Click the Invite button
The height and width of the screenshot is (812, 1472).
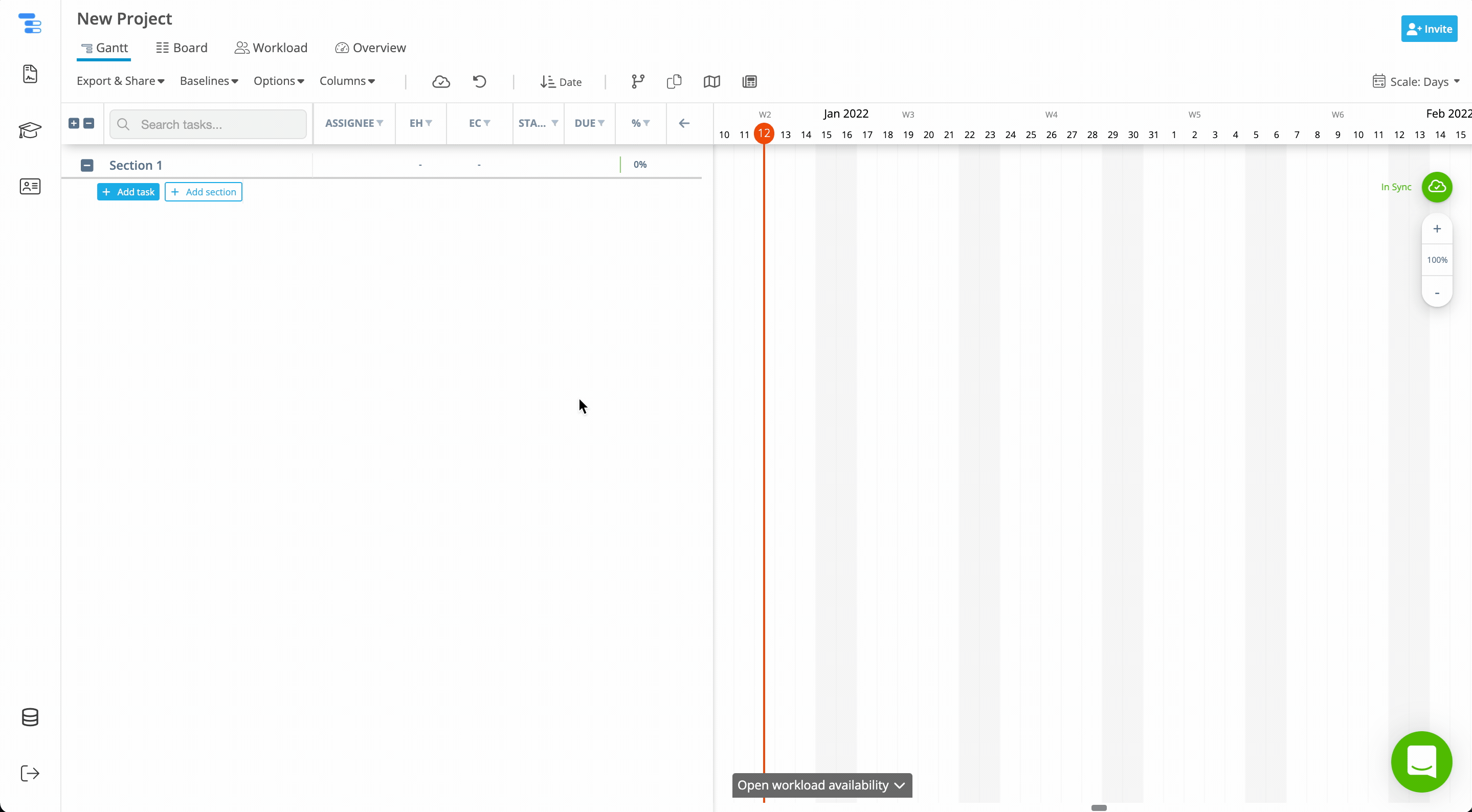(x=1429, y=29)
